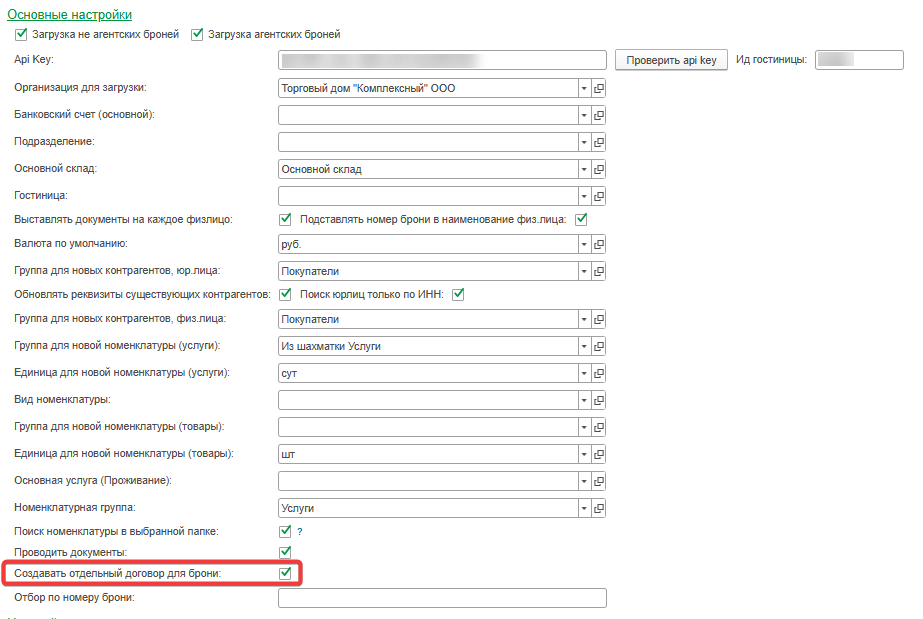
Task: Toggle Загрузка не агентских броней checkbox
Action: pos(22,35)
